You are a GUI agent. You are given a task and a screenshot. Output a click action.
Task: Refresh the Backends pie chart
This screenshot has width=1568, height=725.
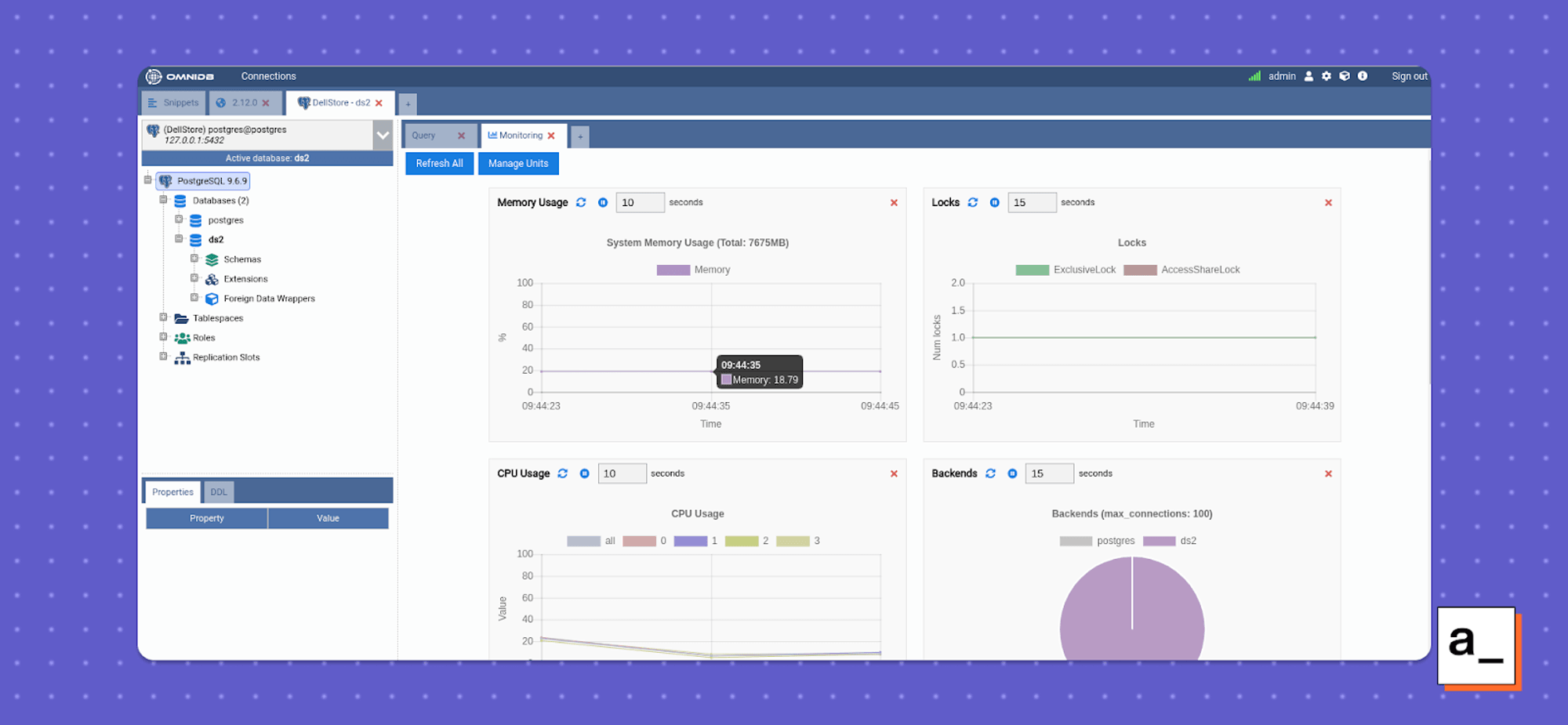click(x=990, y=473)
